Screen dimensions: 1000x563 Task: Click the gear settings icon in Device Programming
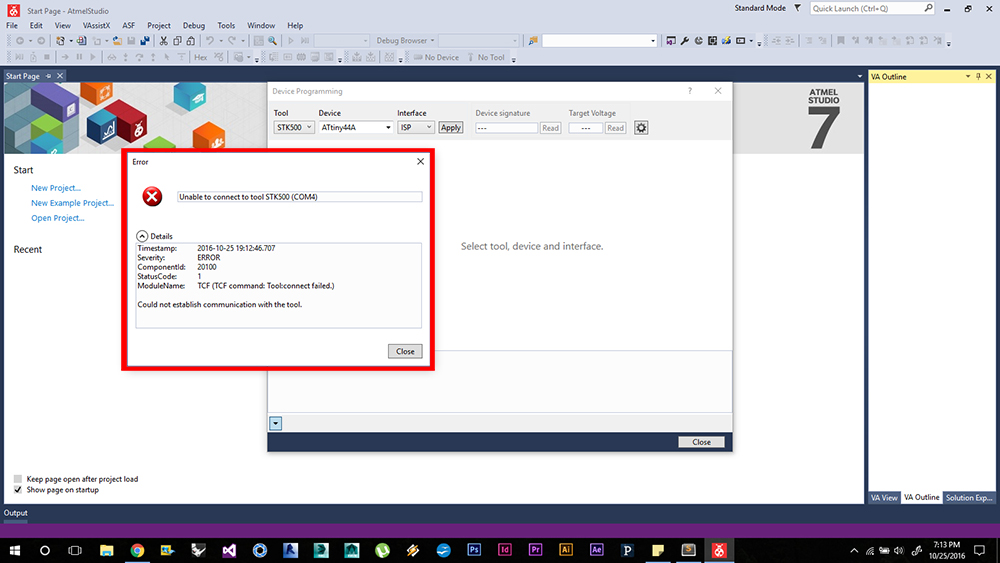(641, 128)
